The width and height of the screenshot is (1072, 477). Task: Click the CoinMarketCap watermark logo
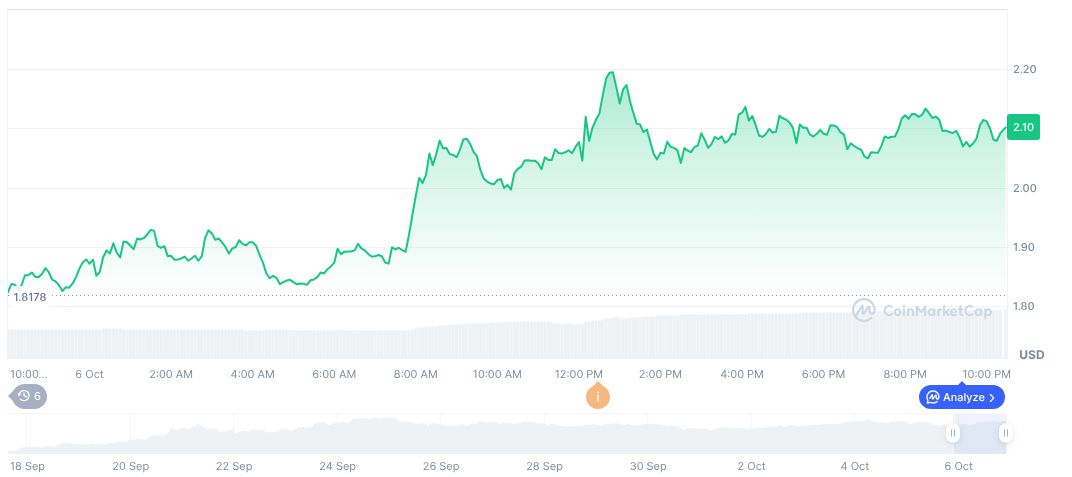click(x=922, y=311)
